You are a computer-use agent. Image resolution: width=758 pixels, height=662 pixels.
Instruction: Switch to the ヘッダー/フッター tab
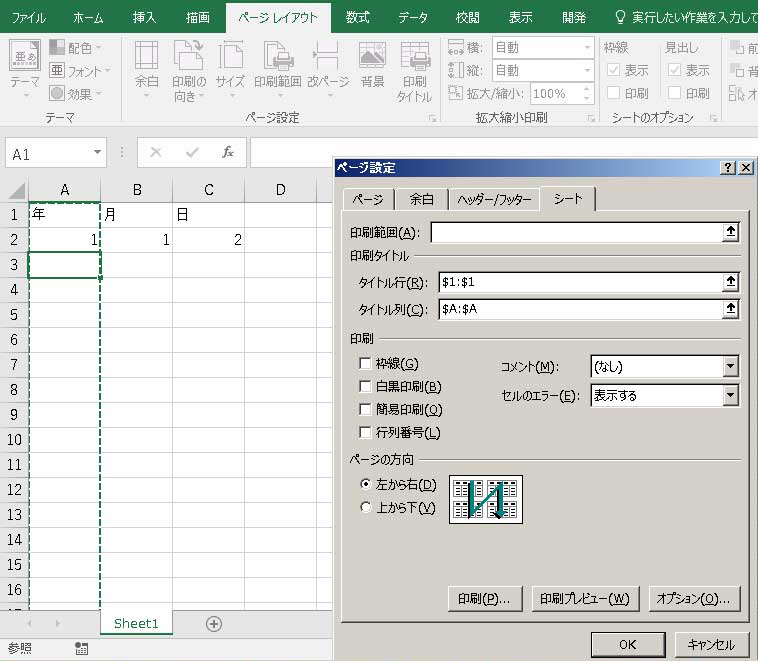pyautogui.click(x=493, y=200)
